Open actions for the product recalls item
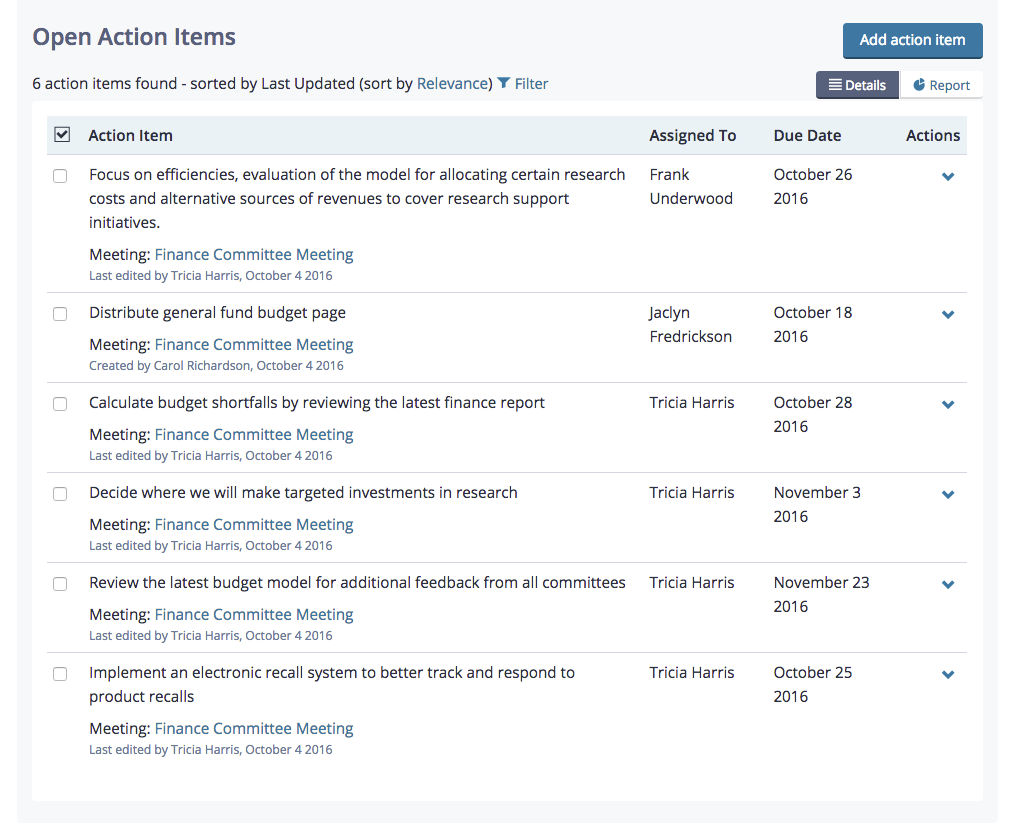1012x833 pixels. (x=947, y=674)
